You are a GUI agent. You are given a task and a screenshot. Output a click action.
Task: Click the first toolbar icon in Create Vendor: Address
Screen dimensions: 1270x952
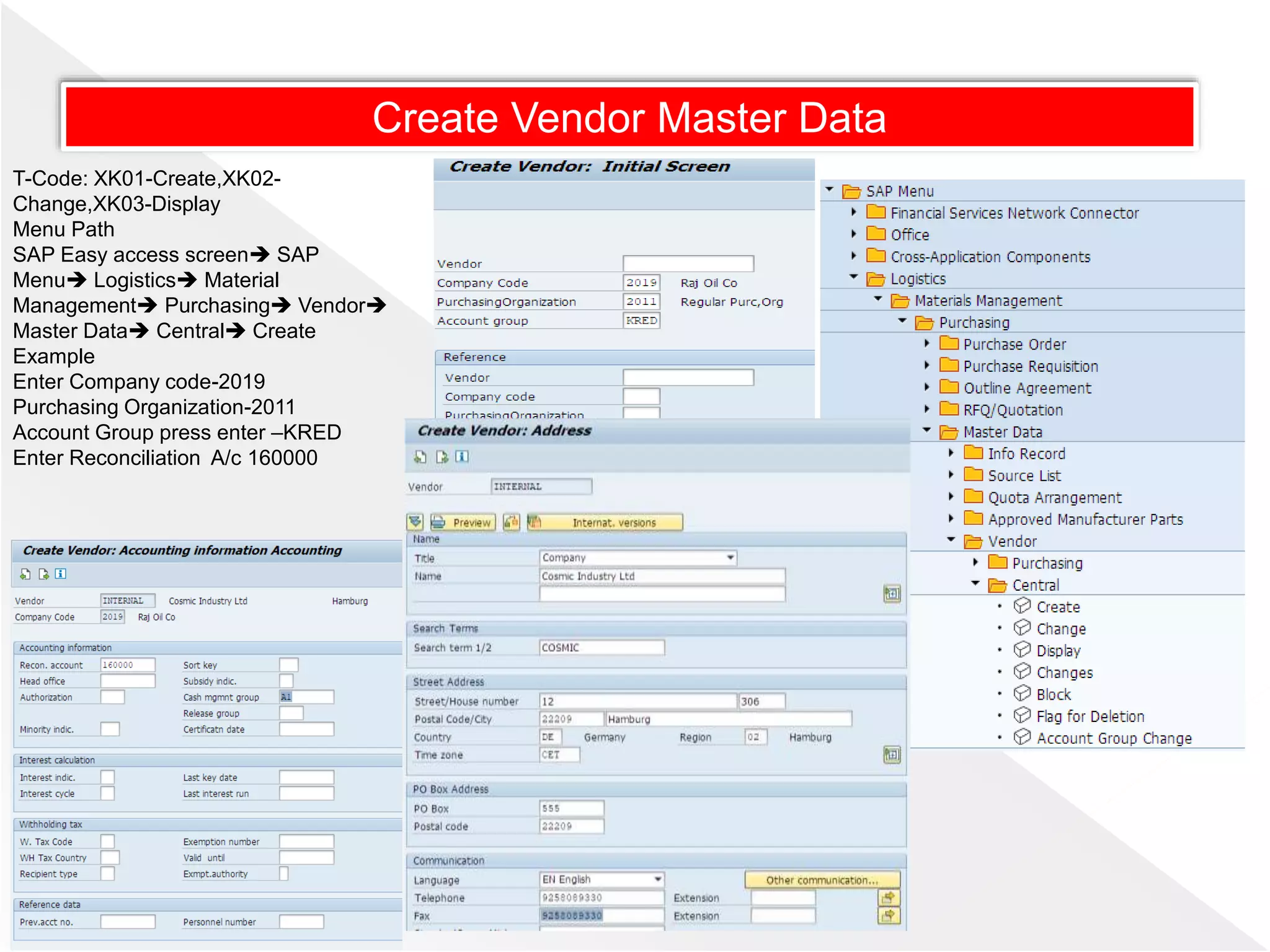pyautogui.click(x=420, y=457)
